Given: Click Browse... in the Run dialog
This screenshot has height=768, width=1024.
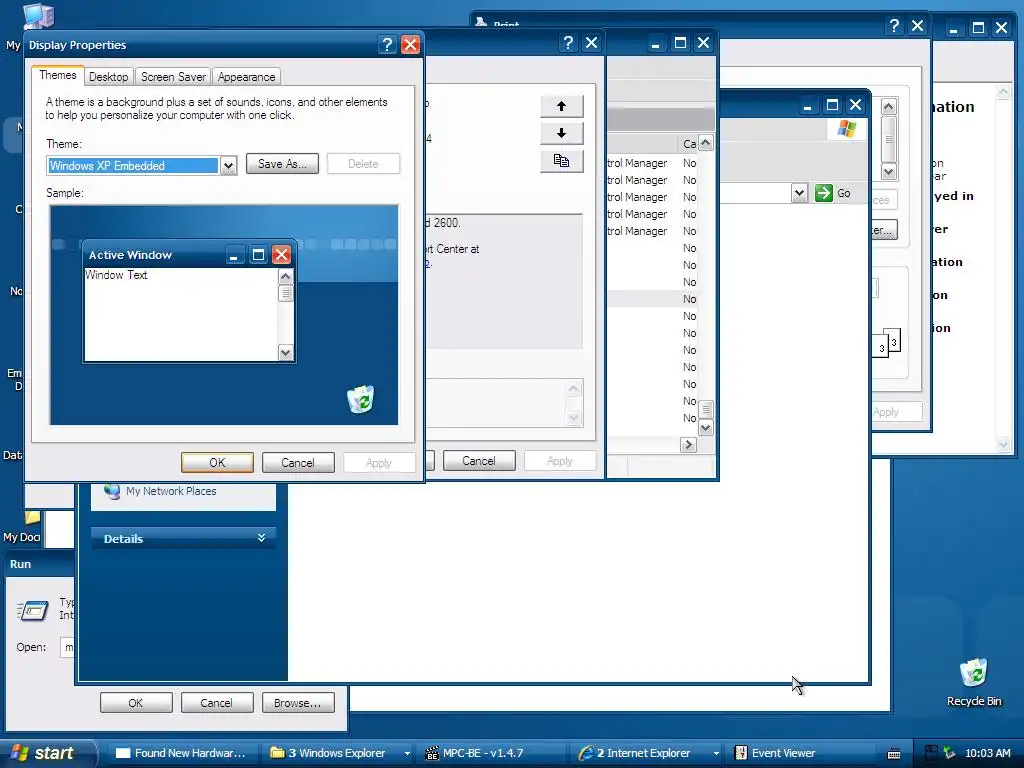Looking at the screenshot, I should (298, 703).
